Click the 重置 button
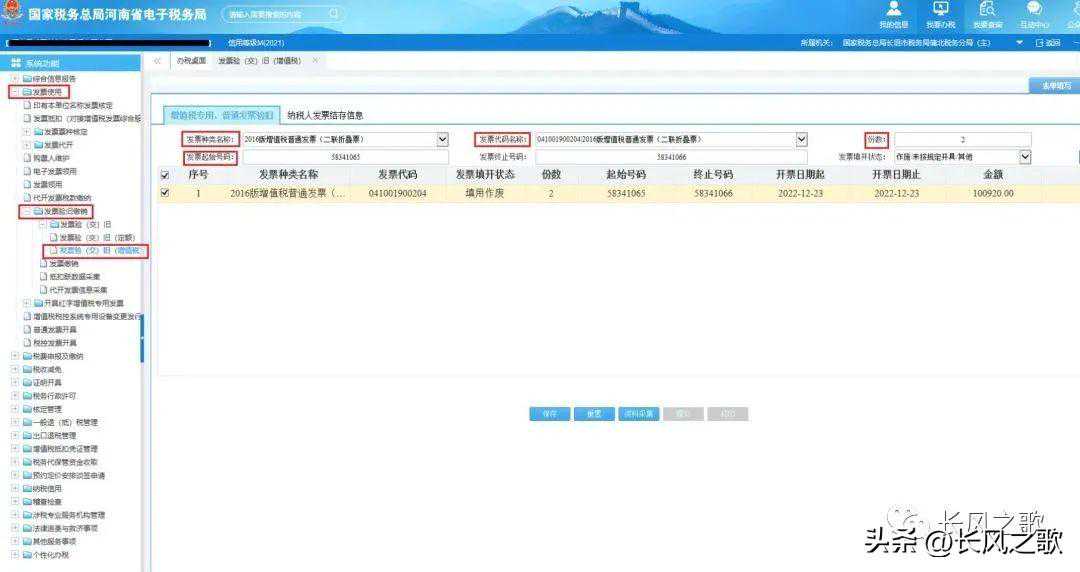1080x572 pixels. click(594, 413)
